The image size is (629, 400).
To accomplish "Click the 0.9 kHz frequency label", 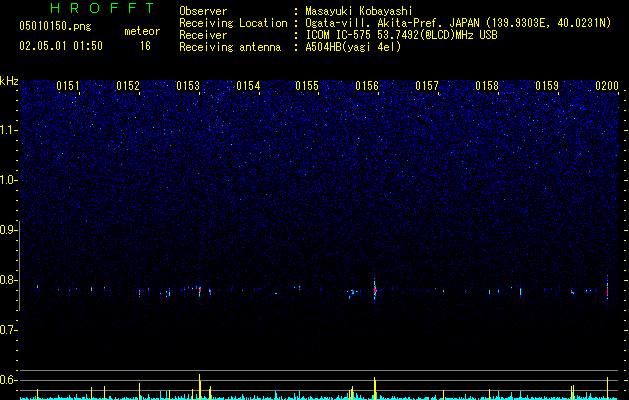I will click(x=8, y=230).
